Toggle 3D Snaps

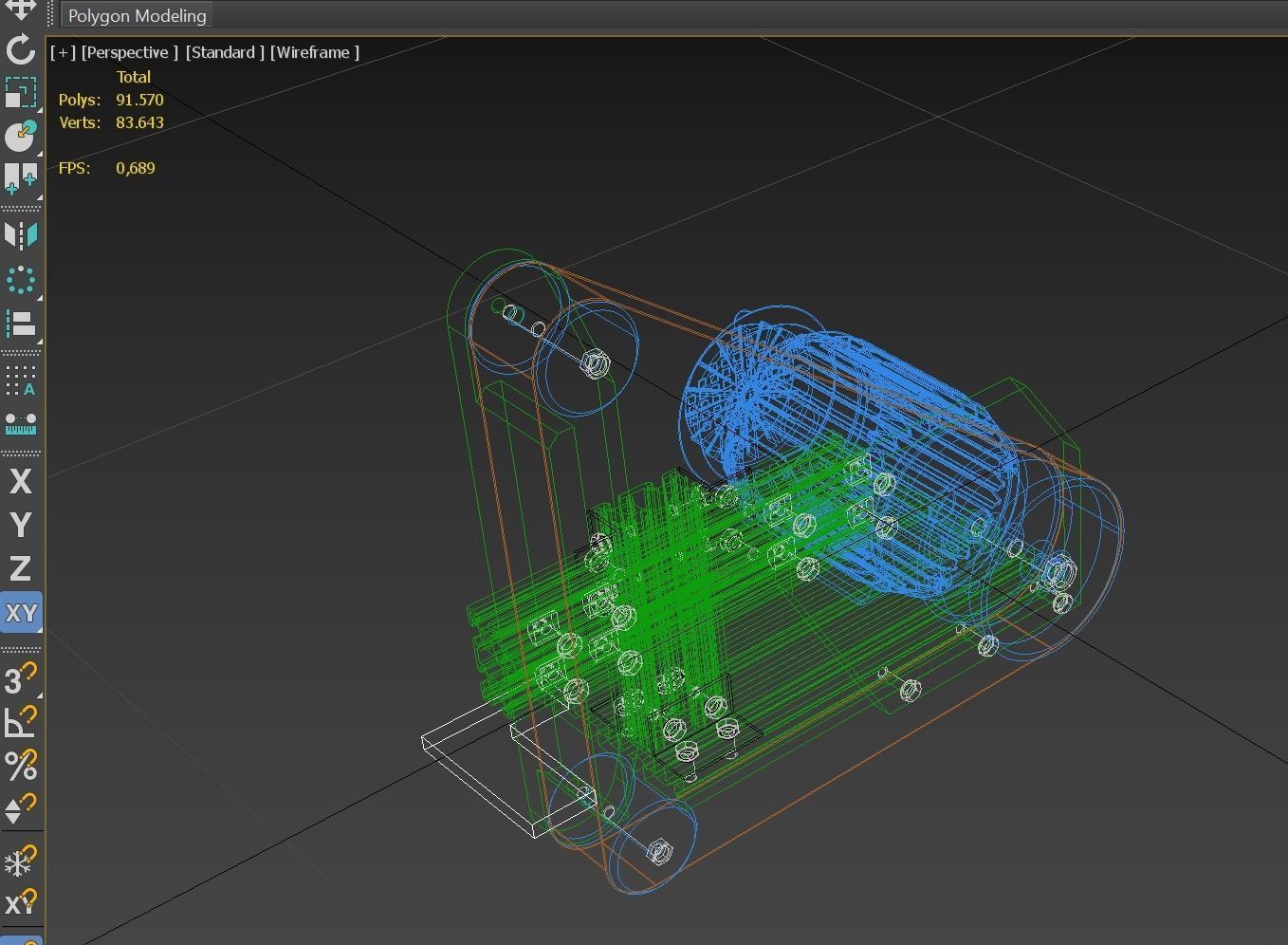[20, 678]
